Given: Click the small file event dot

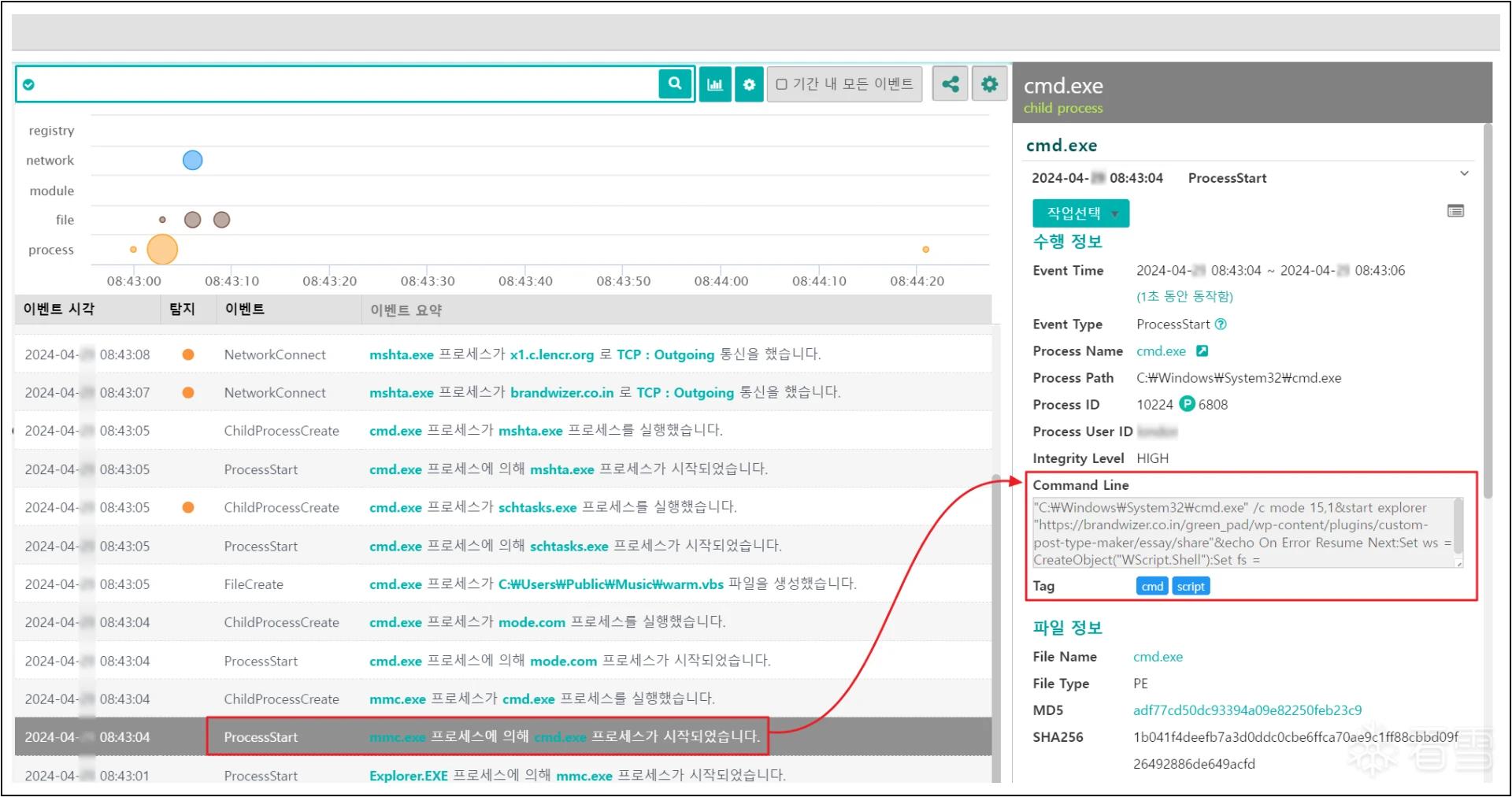Looking at the screenshot, I should (162, 220).
